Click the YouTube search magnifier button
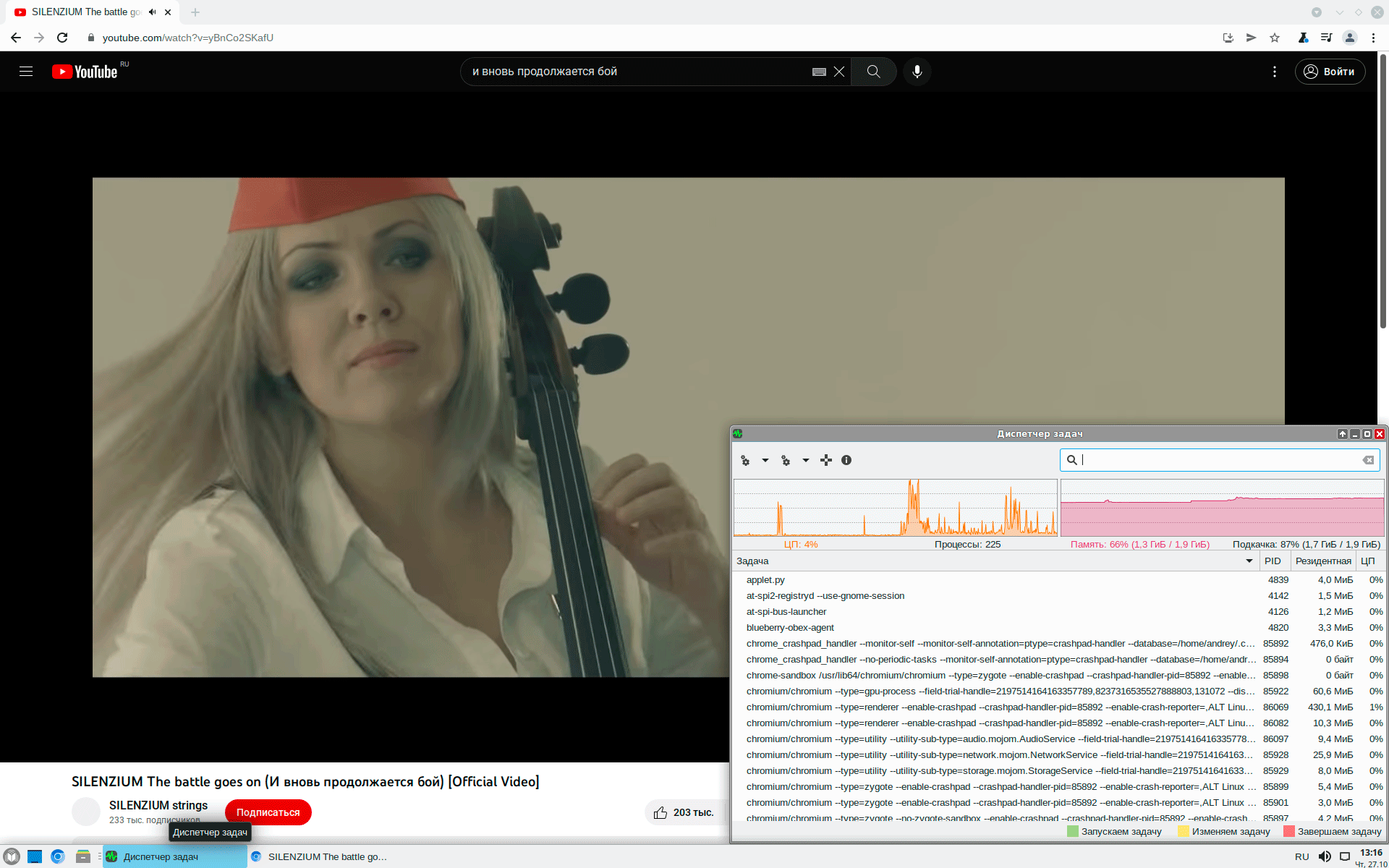The width and height of the screenshot is (1389, 868). pyautogui.click(x=873, y=72)
